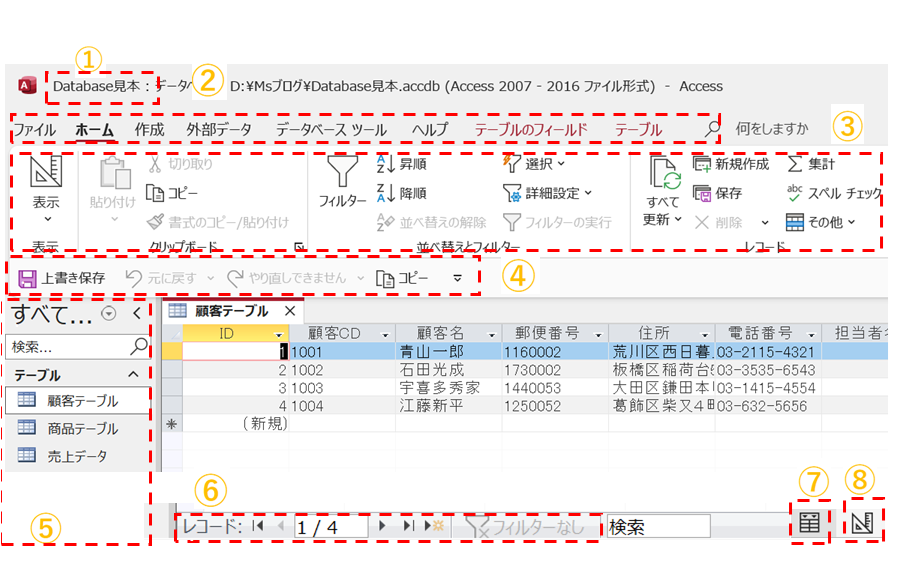Image resolution: width=900 pixels, height=577 pixels.
Task: Click the 集計 totals sigma icon
Action: pos(795,164)
